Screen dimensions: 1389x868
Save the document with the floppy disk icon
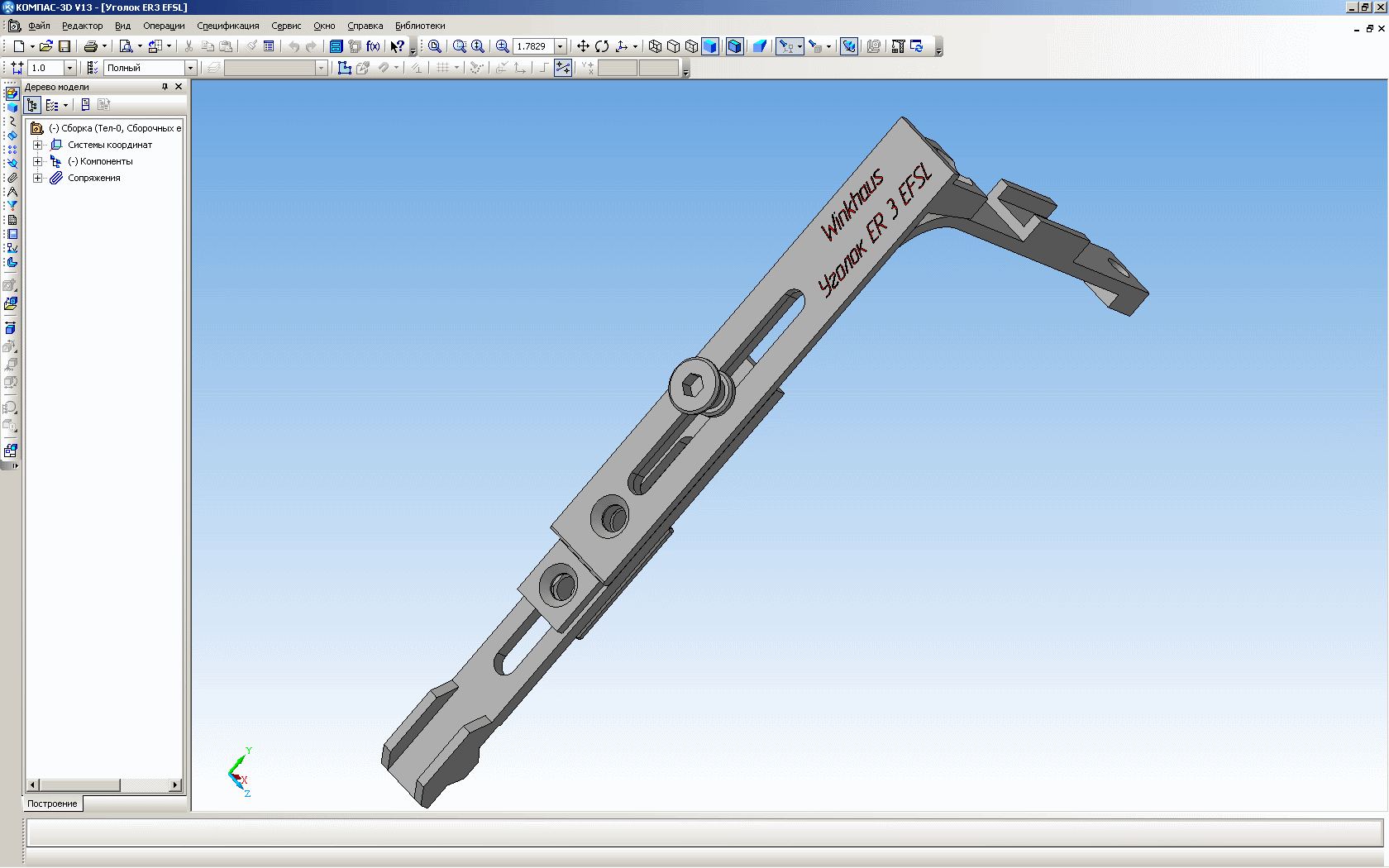pyautogui.click(x=64, y=46)
